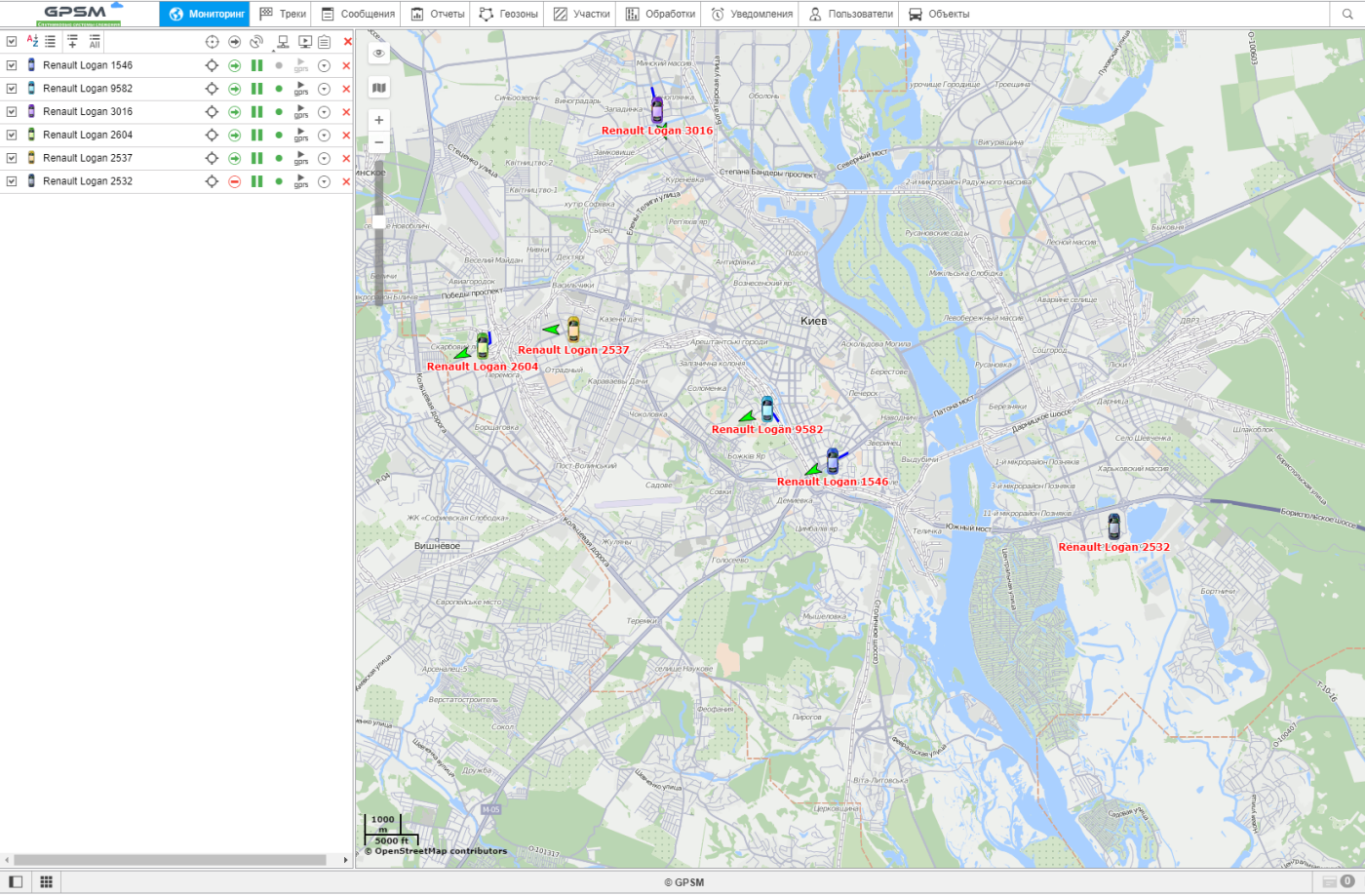The height and width of the screenshot is (896, 1365).
Task: Open dropdown circle for Renault Logan 3016
Action: (x=324, y=112)
